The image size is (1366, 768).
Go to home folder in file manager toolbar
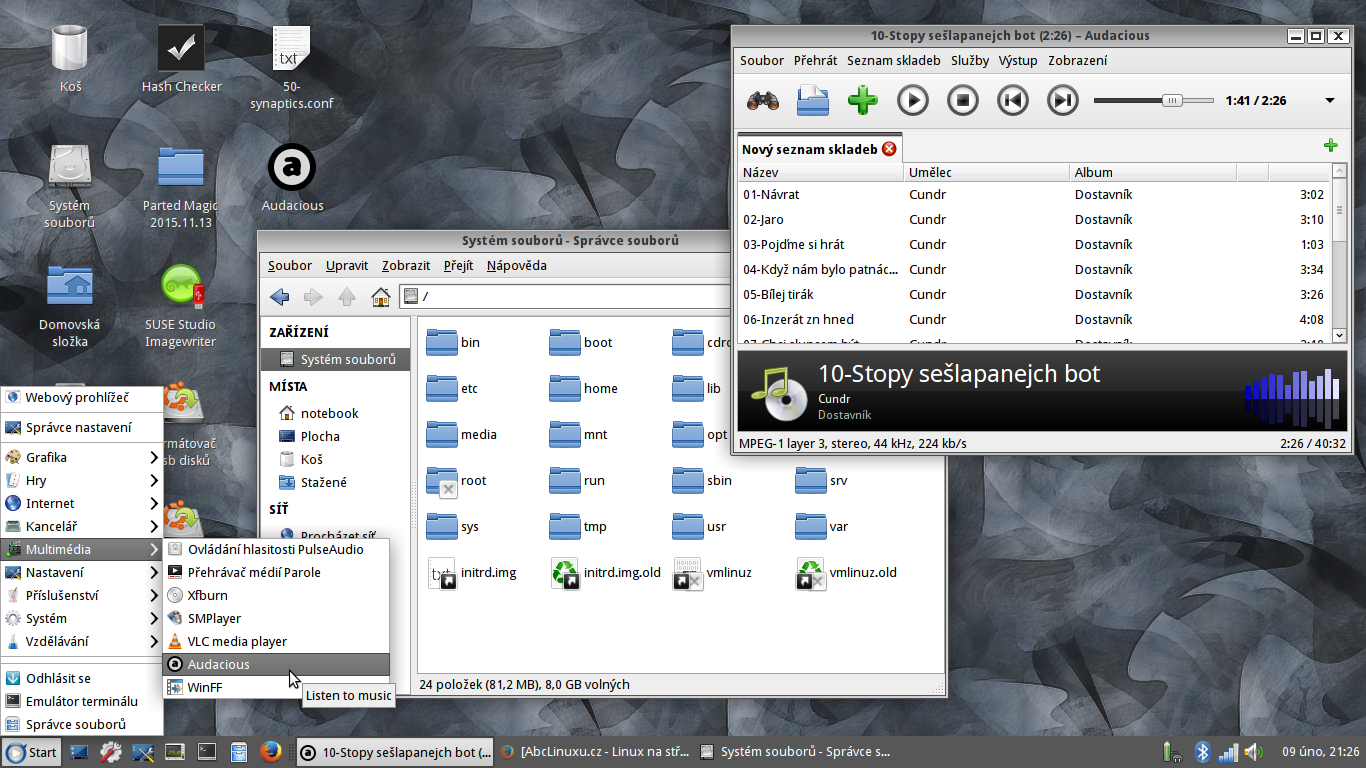[x=380, y=296]
